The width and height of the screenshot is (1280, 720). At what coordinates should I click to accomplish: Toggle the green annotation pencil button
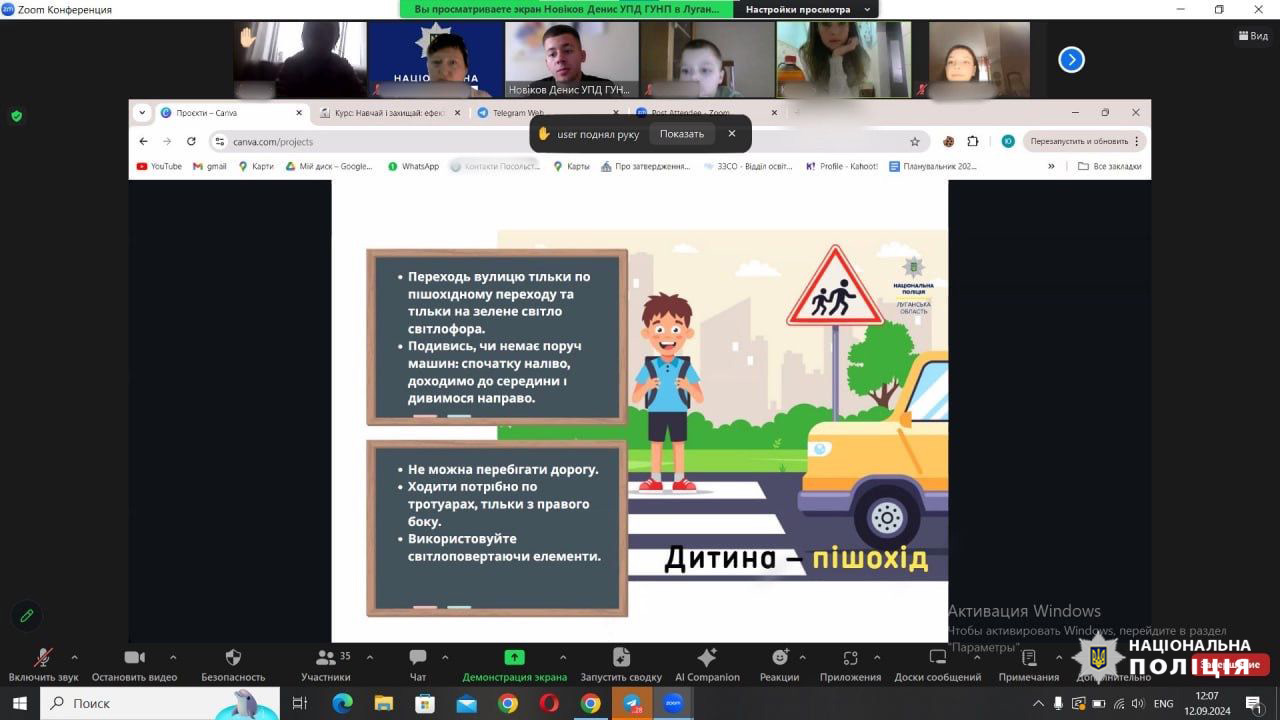[x=27, y=615]
